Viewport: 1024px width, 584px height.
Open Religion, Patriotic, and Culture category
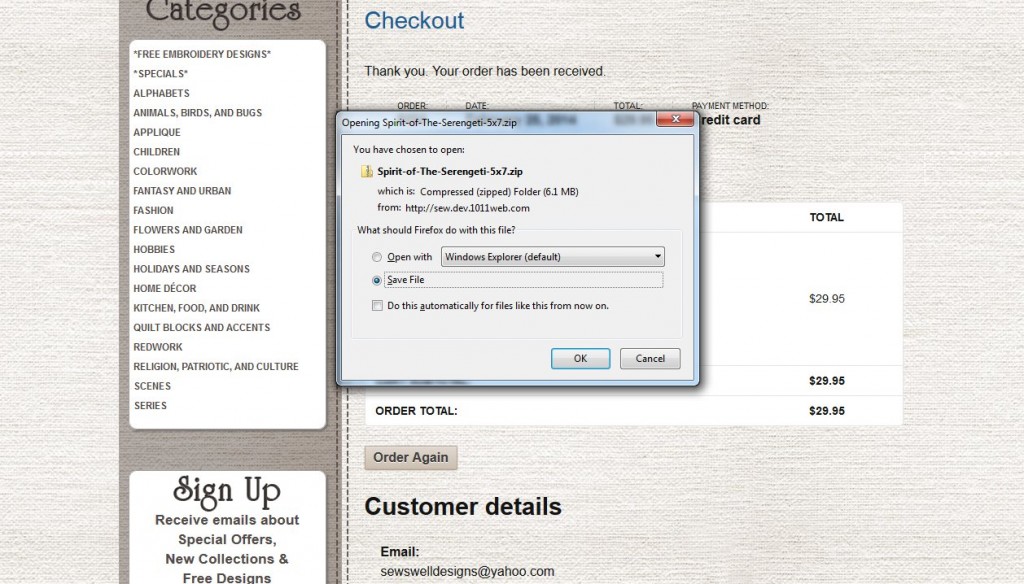coord(216,367)
